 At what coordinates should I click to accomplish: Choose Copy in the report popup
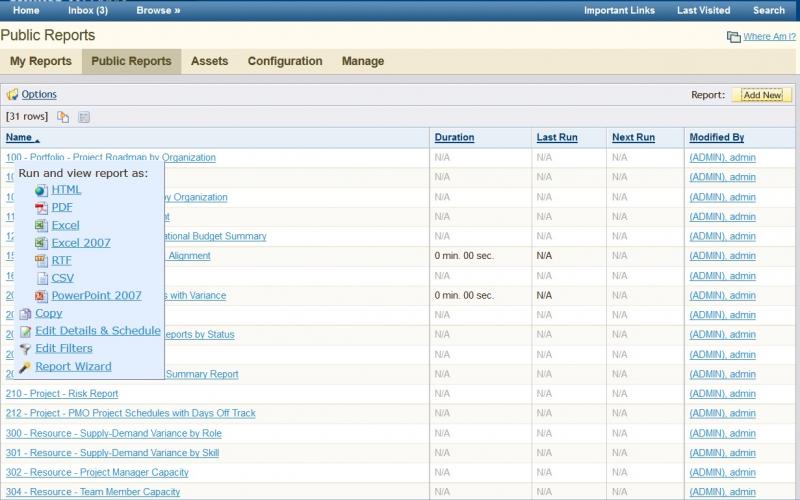coord(48,313)
